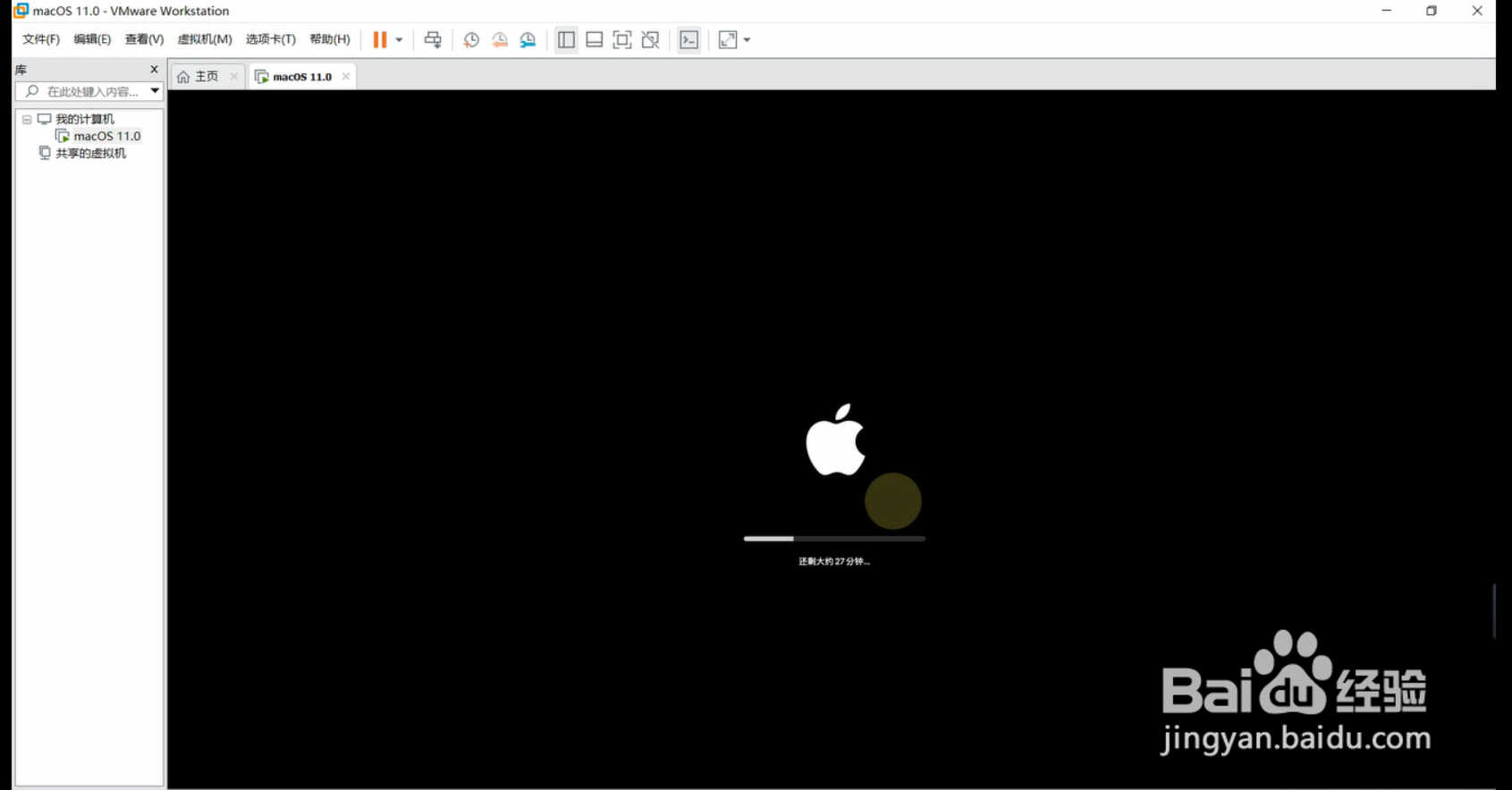The image size is (1512, 790).
Task: Take a snapshot of the VM
Action: pos(471,39)
